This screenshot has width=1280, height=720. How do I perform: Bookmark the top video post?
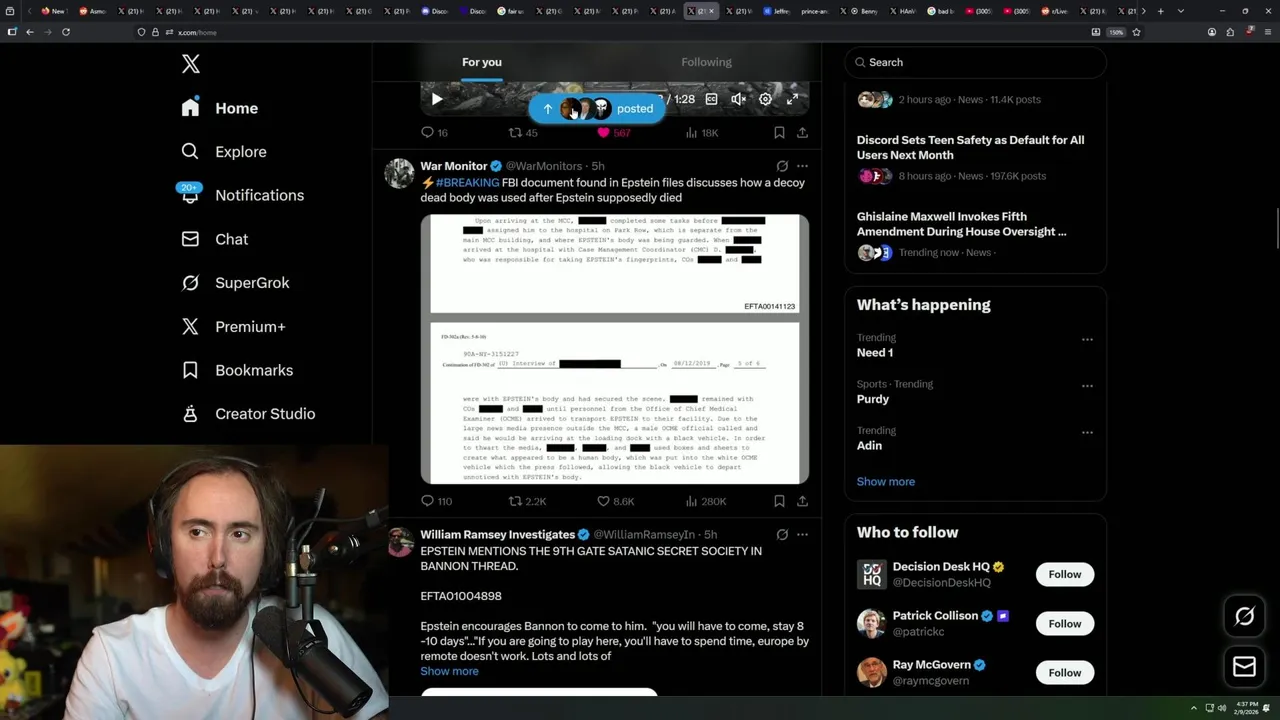coord(779,133)
